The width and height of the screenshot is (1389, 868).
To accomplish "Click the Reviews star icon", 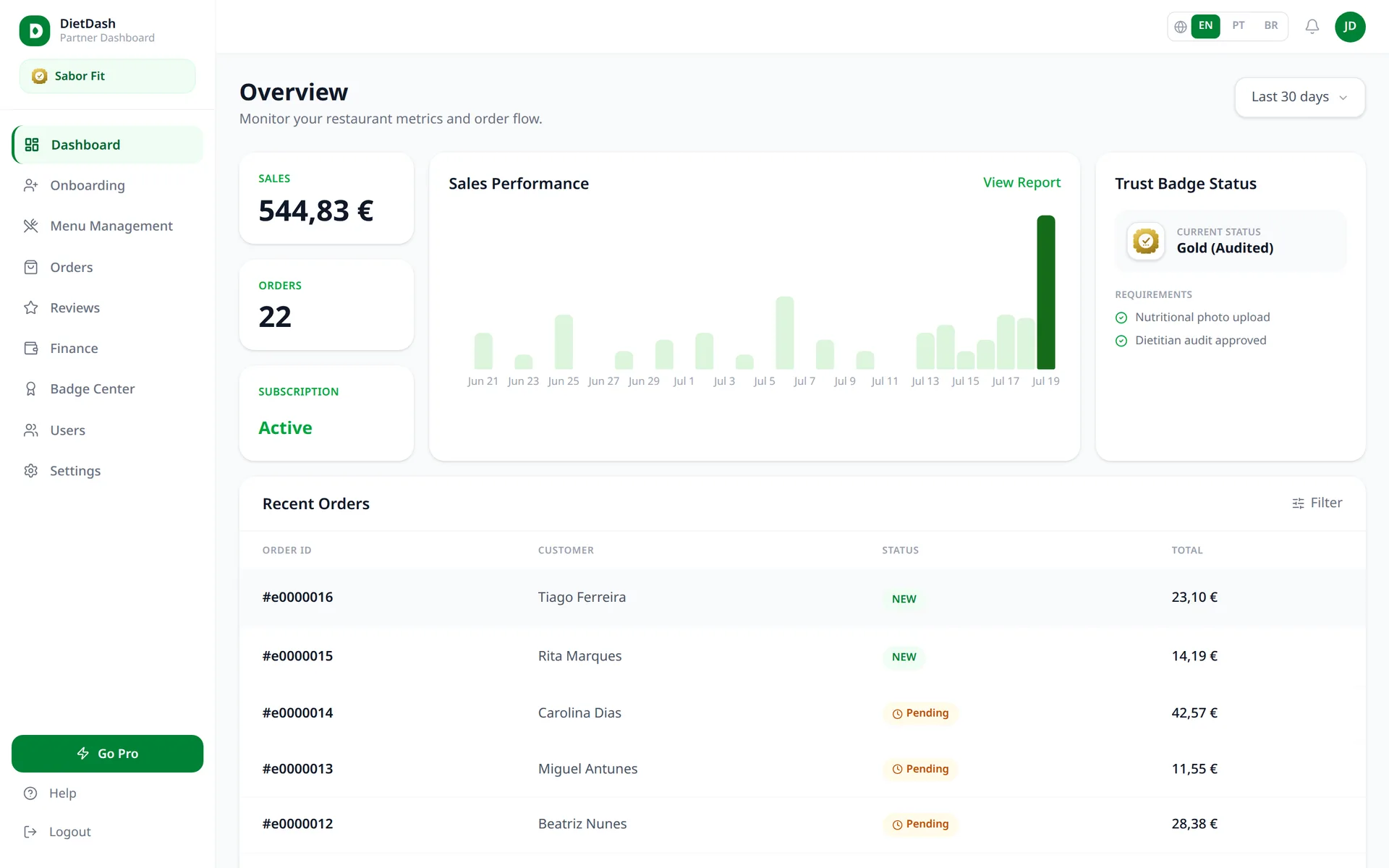I will pos(30,307).
